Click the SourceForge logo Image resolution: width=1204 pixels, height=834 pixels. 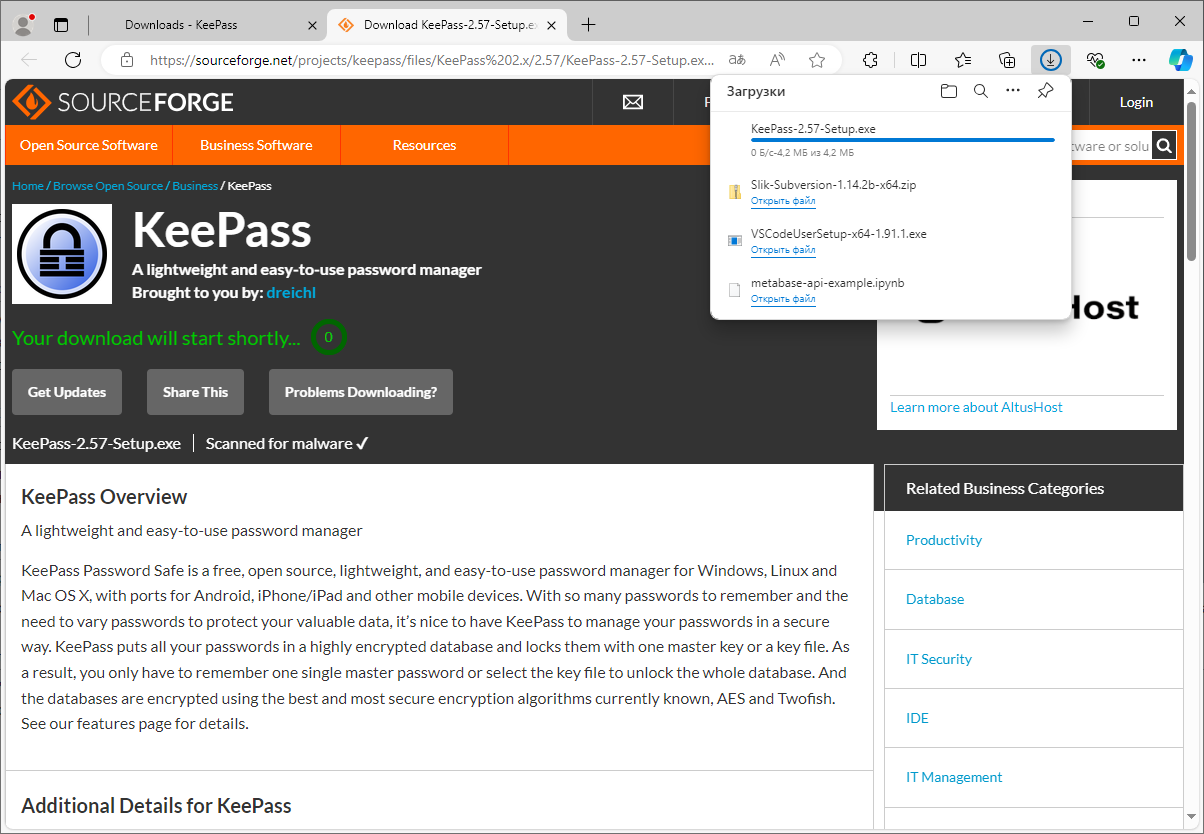123,102
